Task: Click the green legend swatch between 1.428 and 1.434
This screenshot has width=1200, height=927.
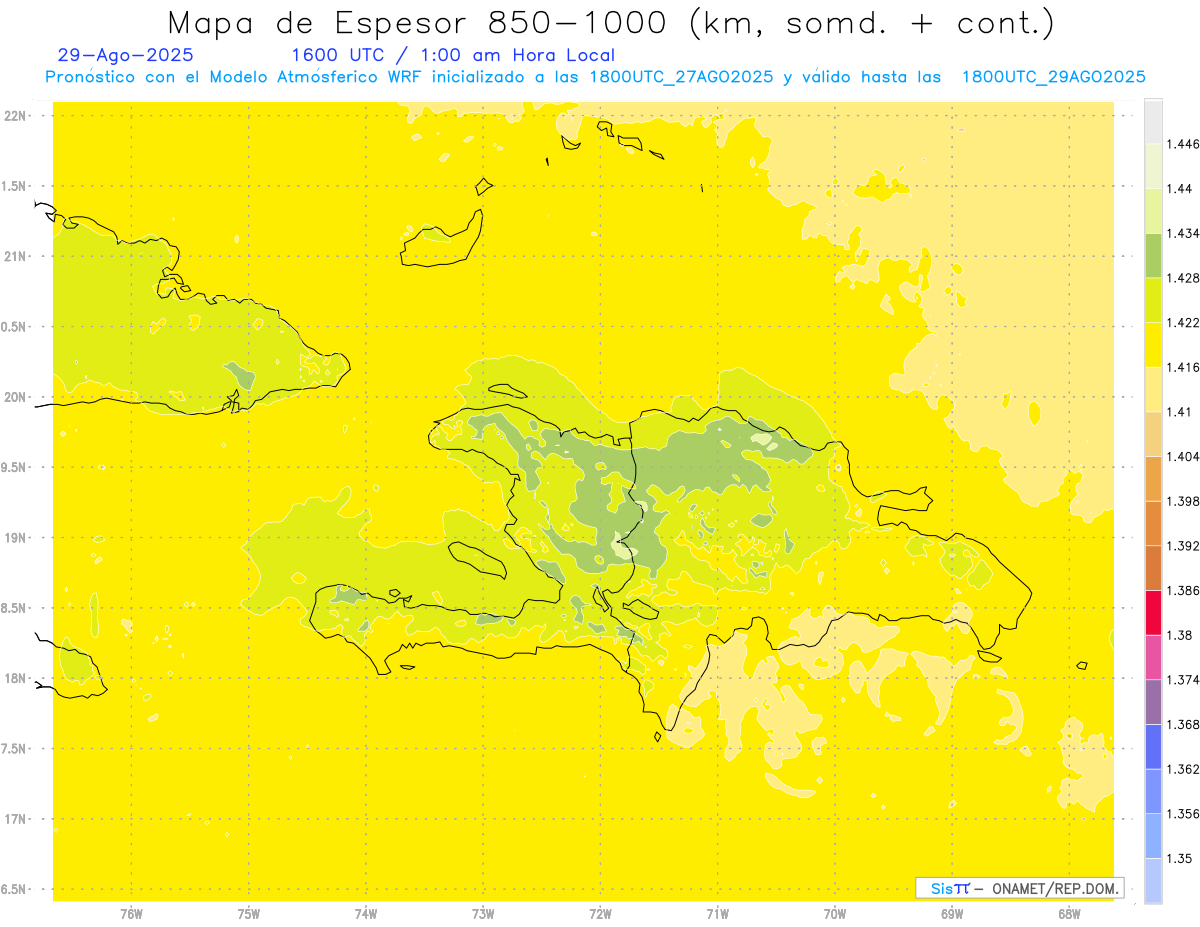Action: click(1153, 256)
